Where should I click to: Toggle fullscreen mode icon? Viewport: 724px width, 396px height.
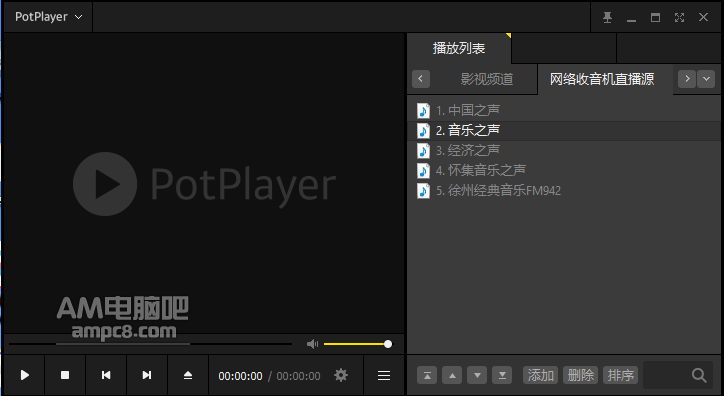click(679, 18)
